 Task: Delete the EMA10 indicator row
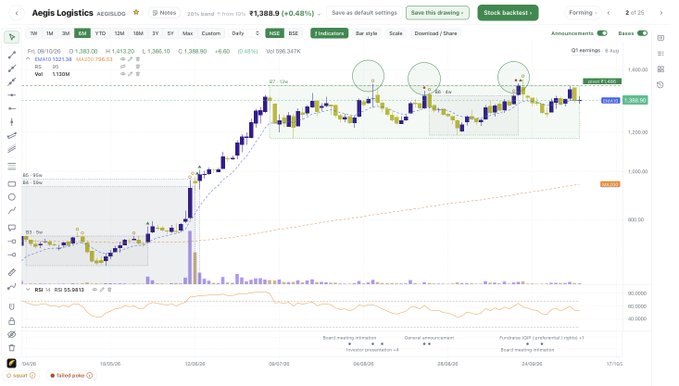pyautogui.click(x=138, y=59)
